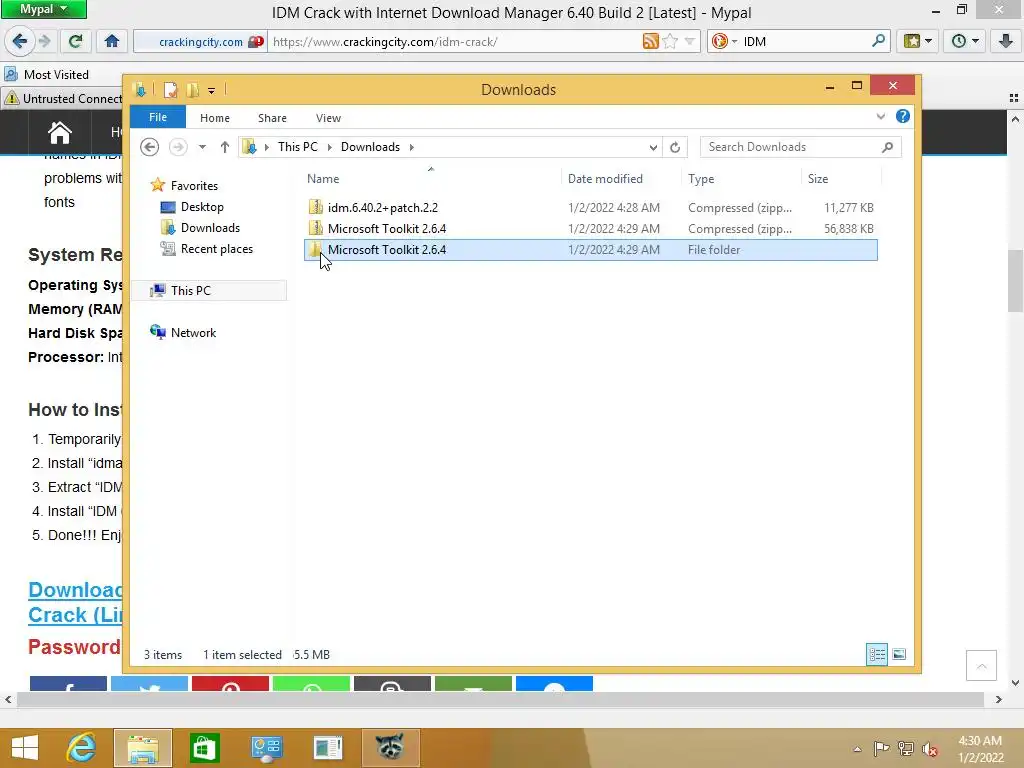Click Properties icon in quick access toolbar
1024x768 pixels.
170,90
